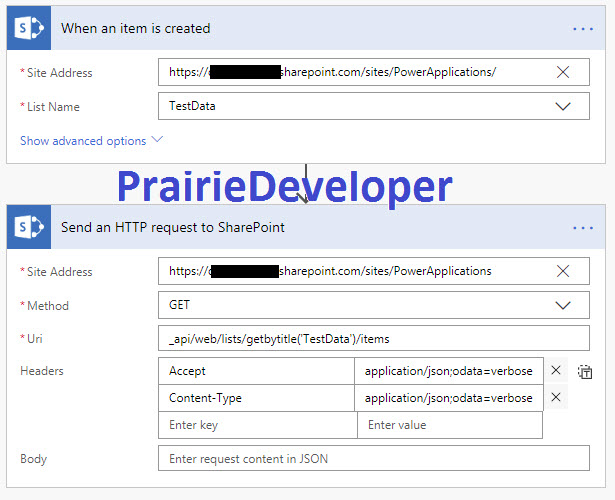Expand the List Name dropdown chevron

(563, 106)
